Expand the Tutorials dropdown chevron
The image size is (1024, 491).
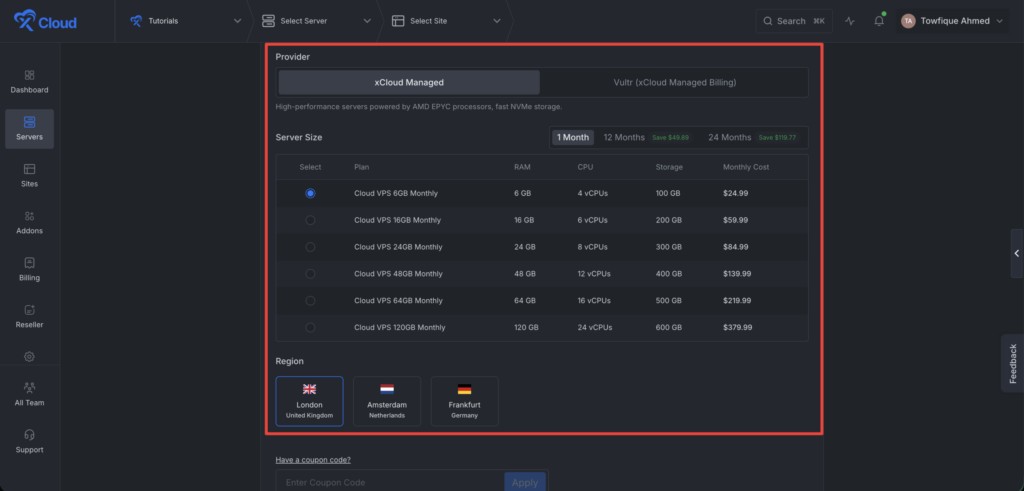237,21
